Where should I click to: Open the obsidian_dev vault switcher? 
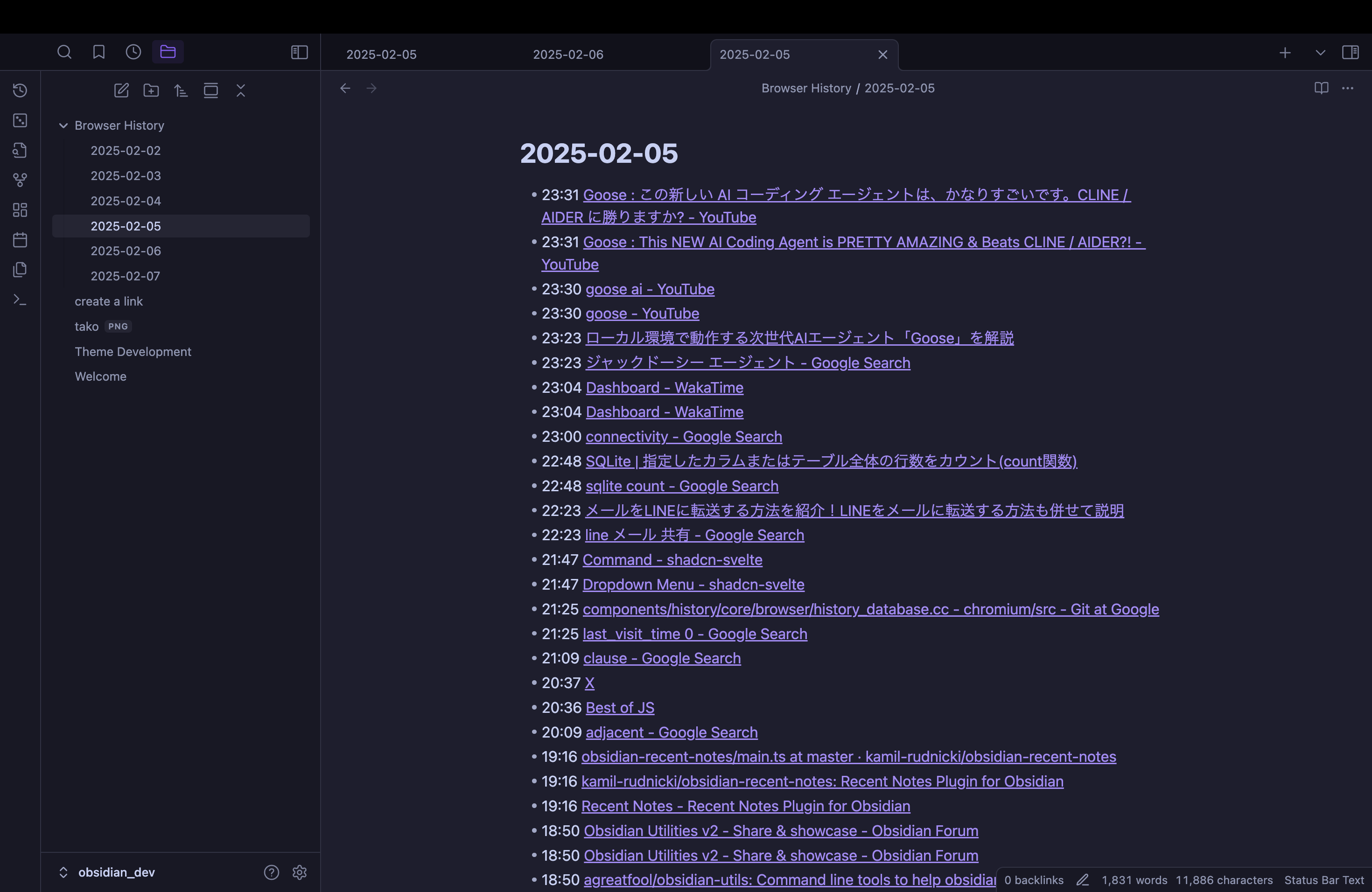tap(107, 872)
